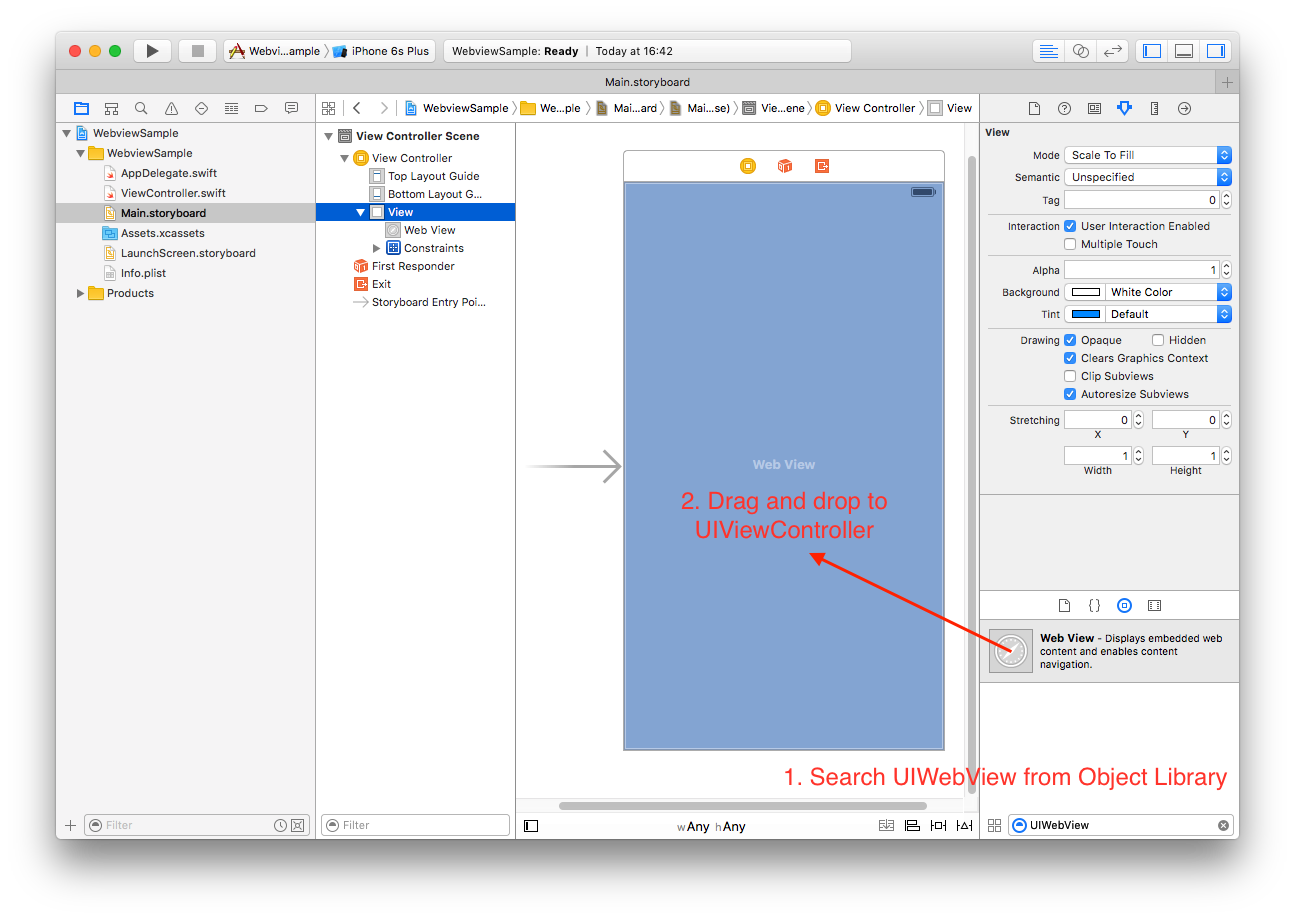Viewport: 1295px width, 919px height.
Task: Show the Version editor
Action: pyautogui.click(x=1112, y=51)
